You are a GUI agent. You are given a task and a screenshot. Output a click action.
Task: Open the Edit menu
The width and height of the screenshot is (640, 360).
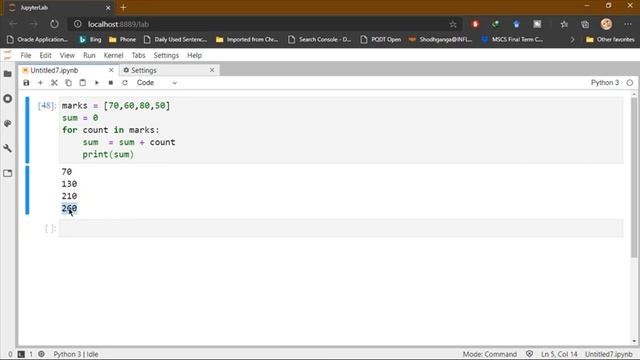tap(45, 55)
